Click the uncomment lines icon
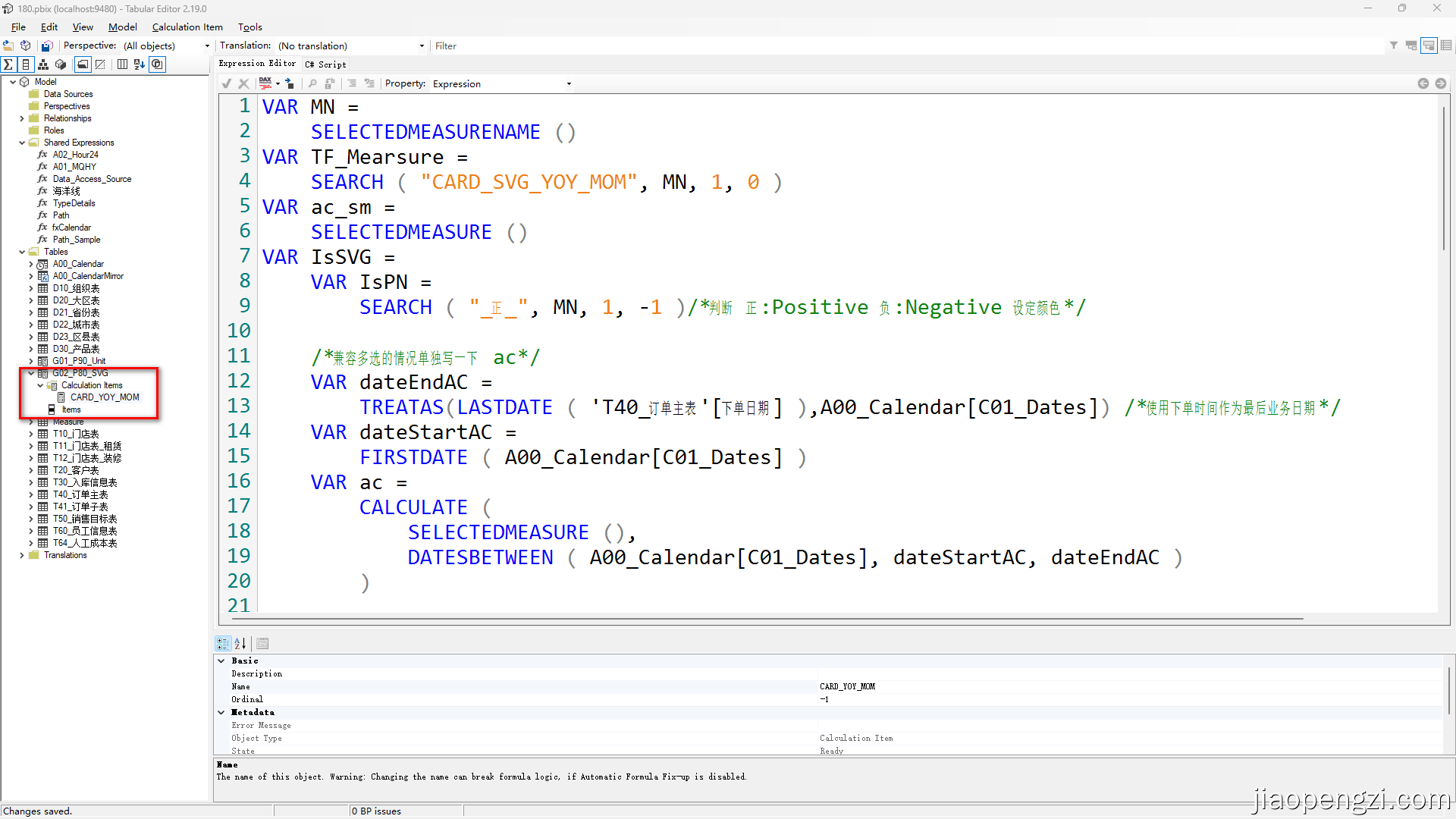The image size is (1456, 819). tap(369, 83)
